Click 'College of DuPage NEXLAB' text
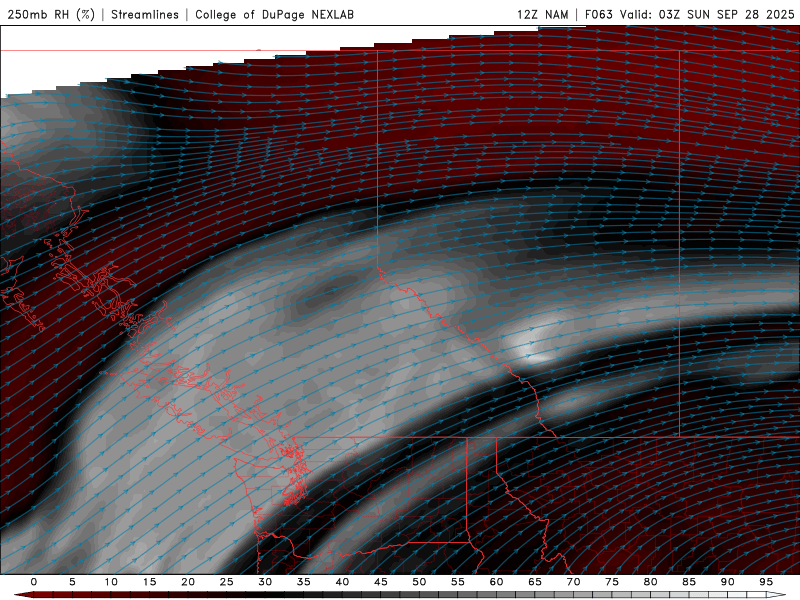800x600 pixels. [274, 14]
